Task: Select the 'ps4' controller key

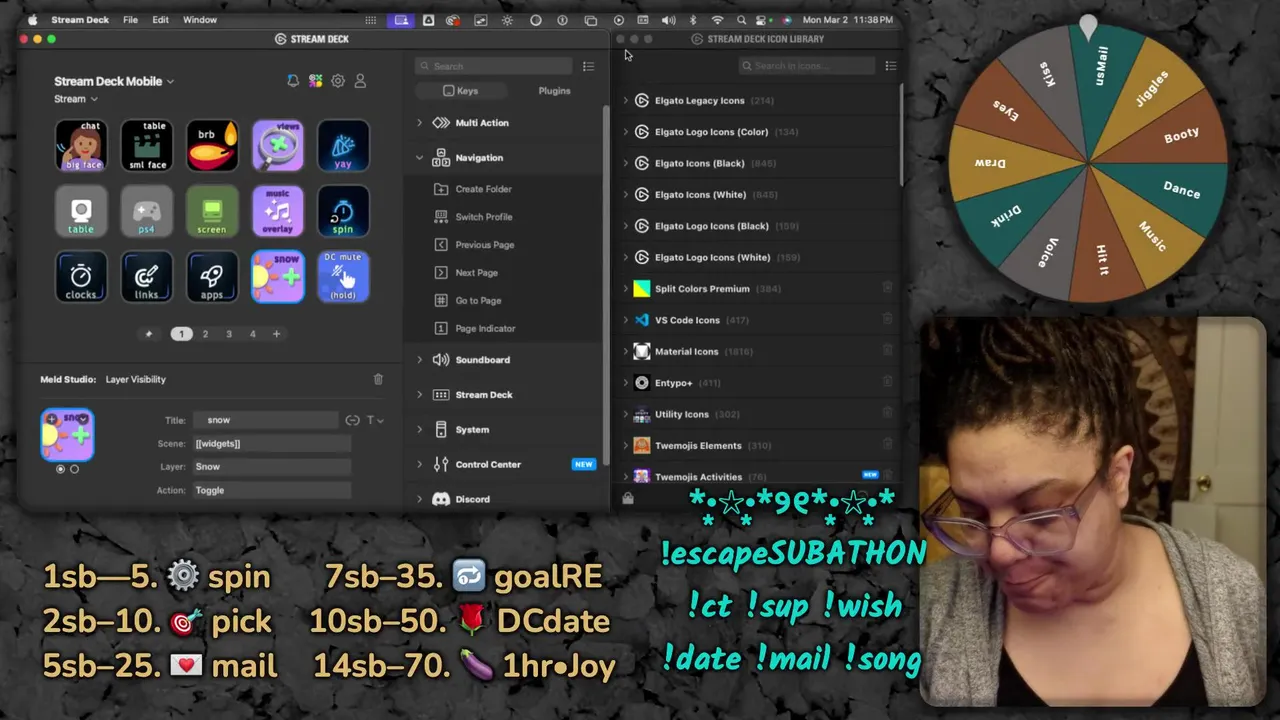Action: (147, 212)
